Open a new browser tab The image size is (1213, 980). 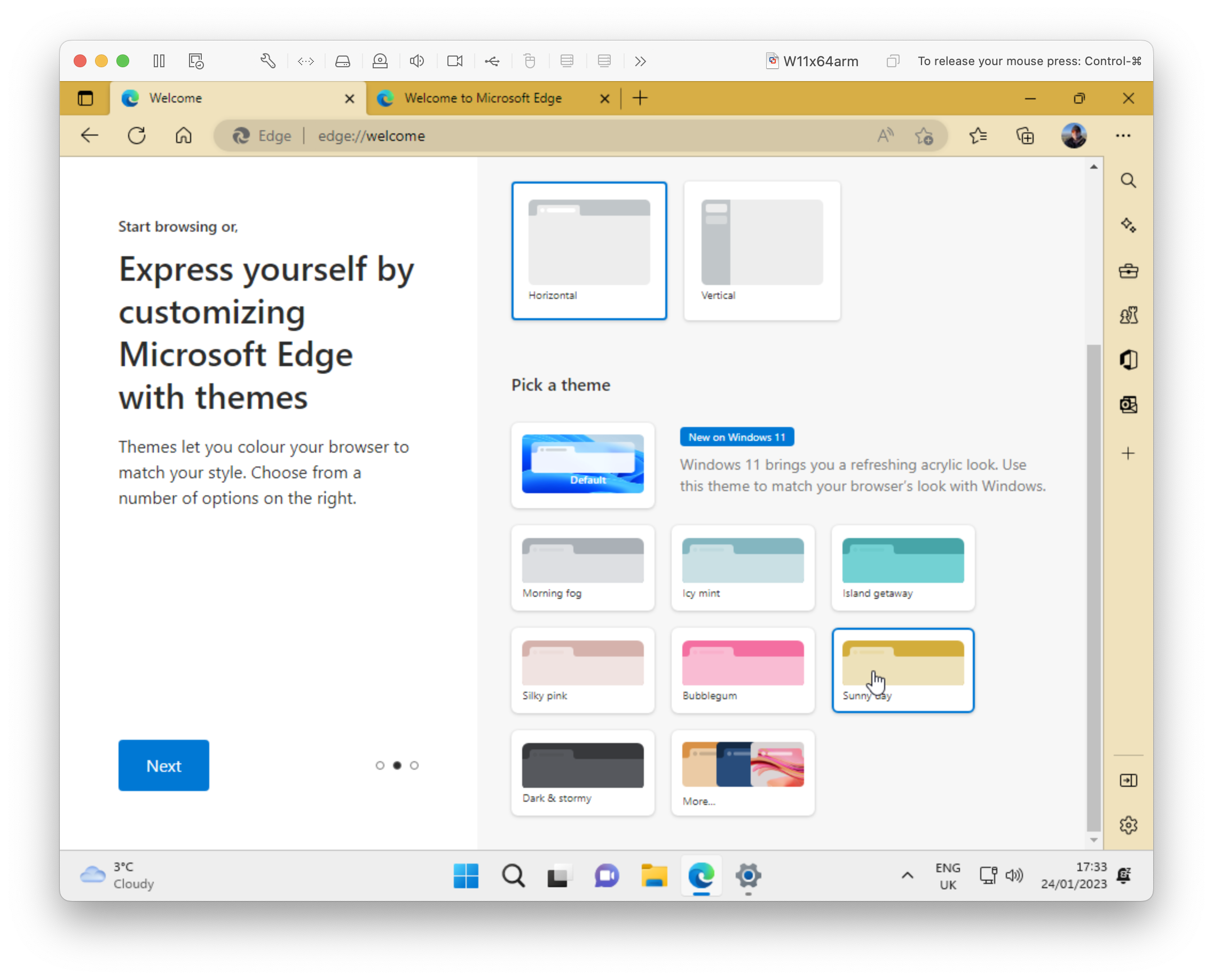[x=640, y=98]
